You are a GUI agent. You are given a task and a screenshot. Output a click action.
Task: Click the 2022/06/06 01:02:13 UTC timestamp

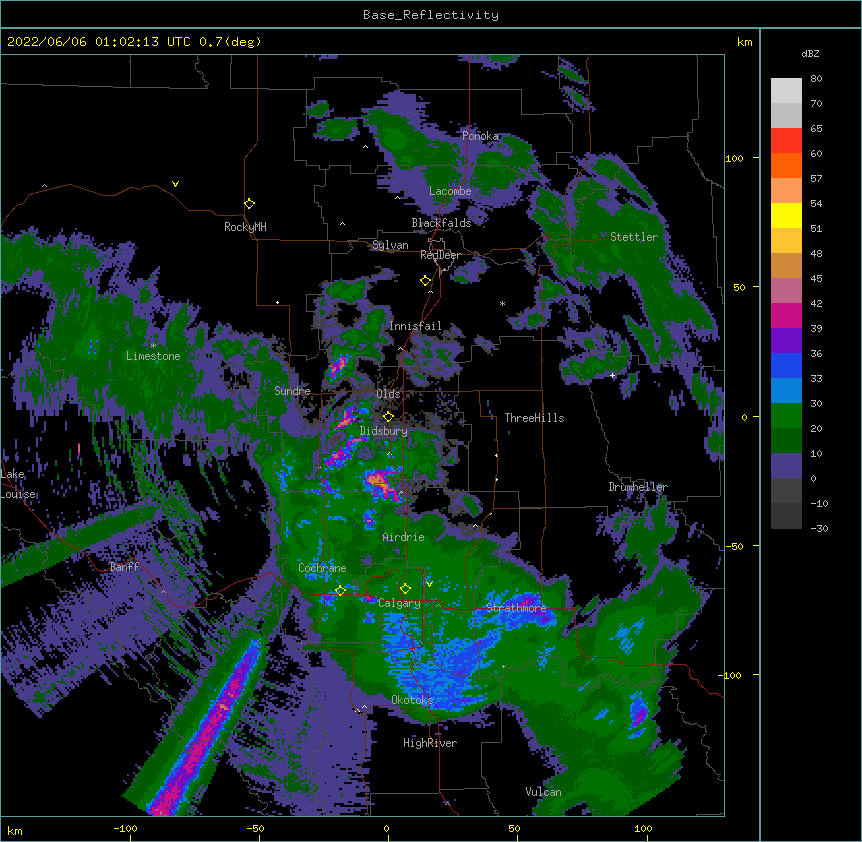[99, 42]
